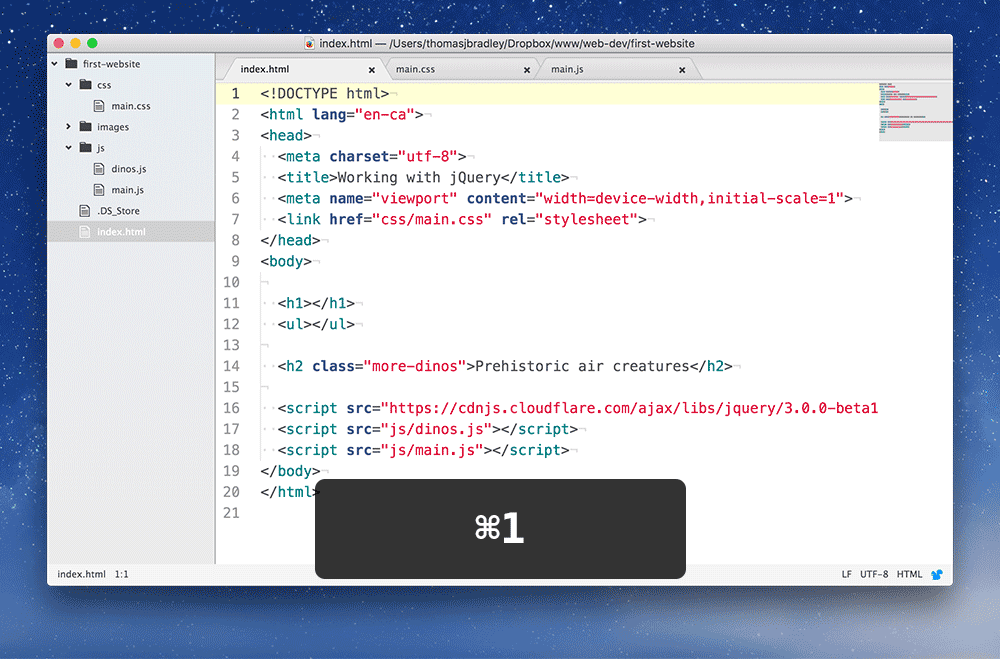Click the HTML syntax indicator
This screenshot has height=659, width=1000.
[x=909, y=574]
